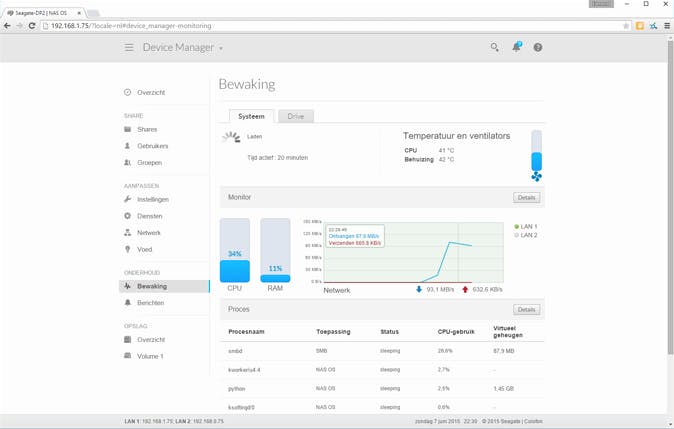Click the blue download arrow icon
This screenshot has height=429, width=674.
click(419, 289)
